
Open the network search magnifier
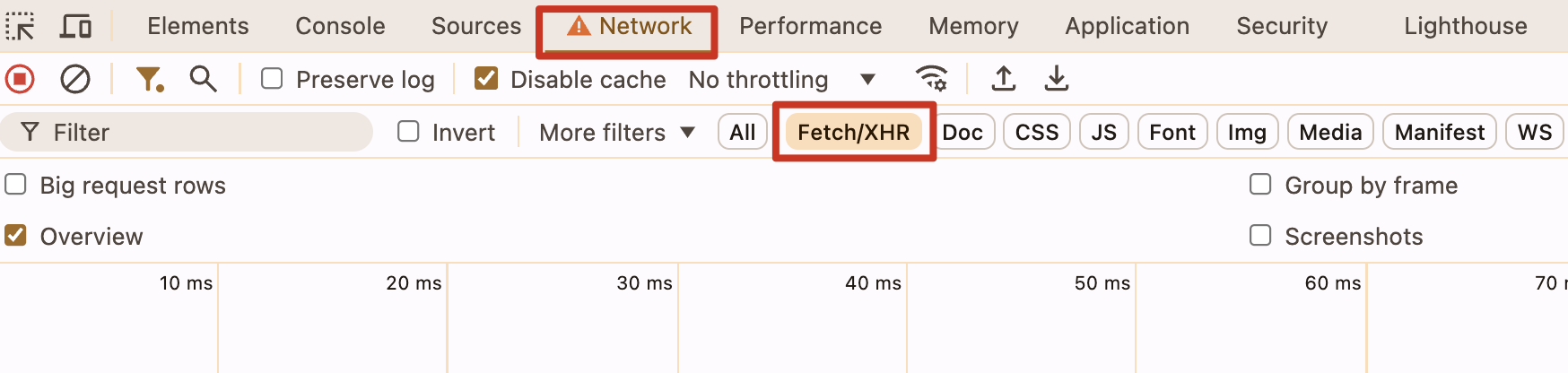coord(204,80)
